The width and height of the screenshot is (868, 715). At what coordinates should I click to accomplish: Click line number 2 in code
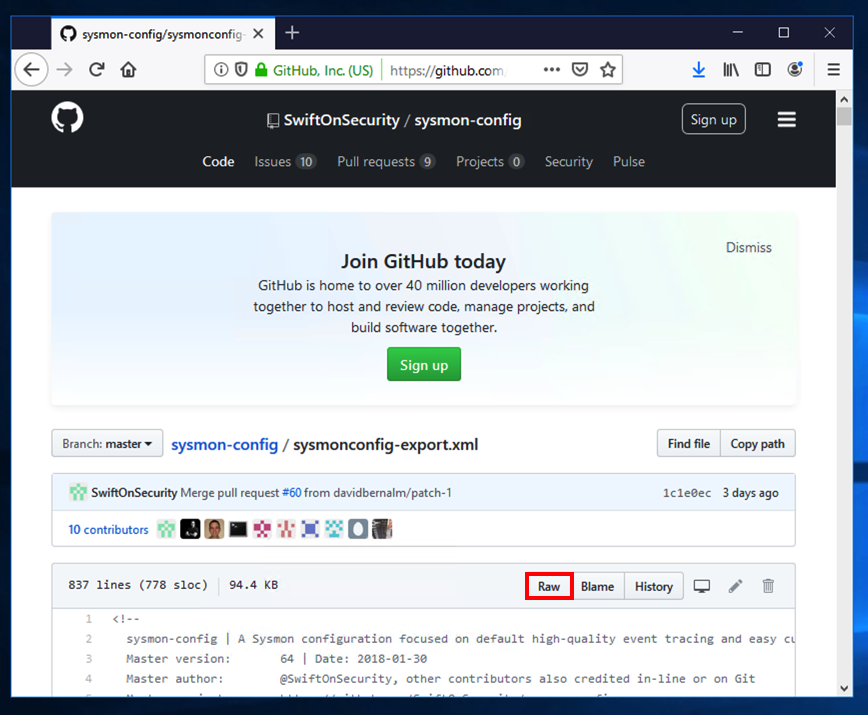[89, 639]
